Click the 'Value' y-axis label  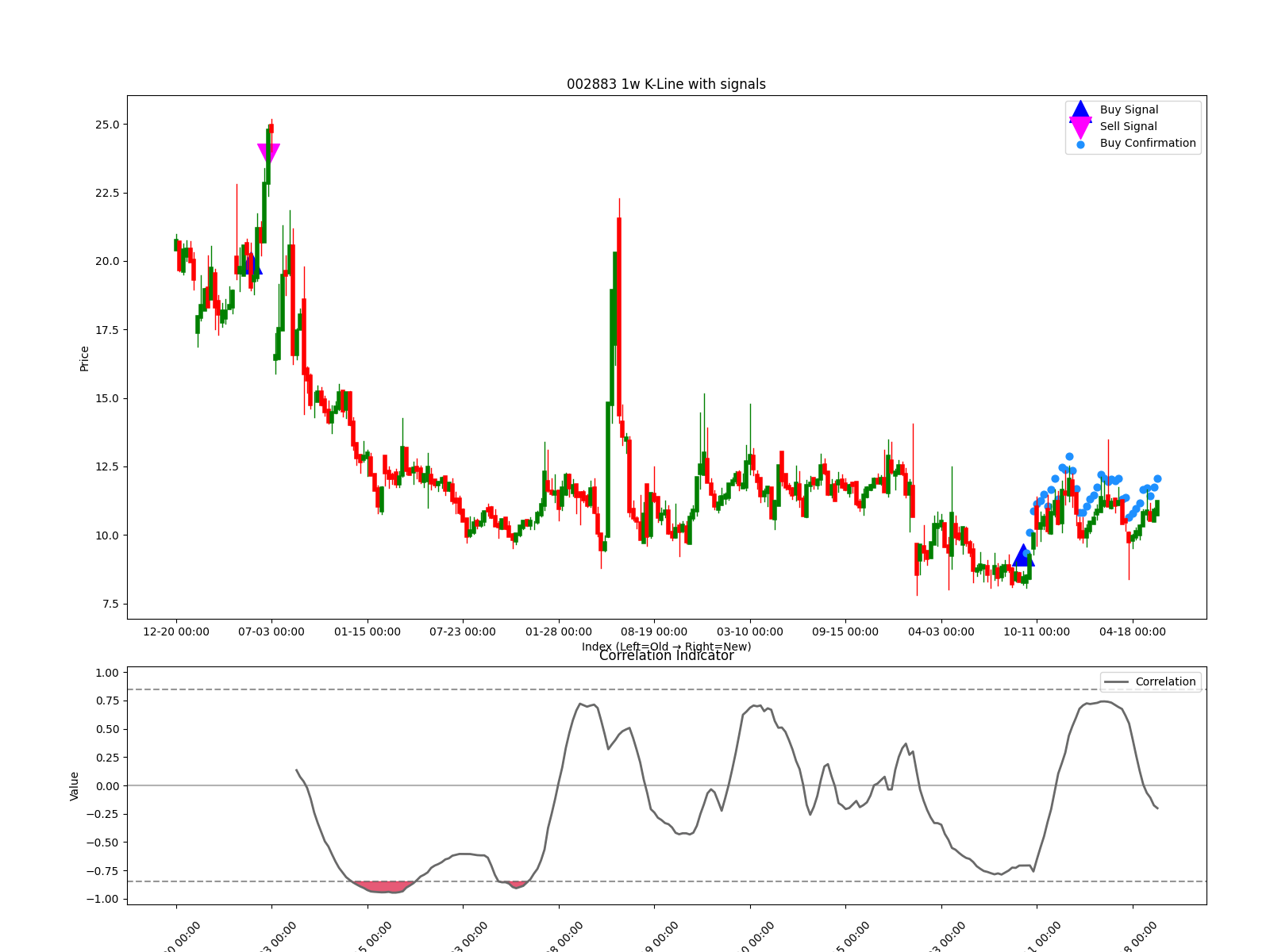(75, 785)
